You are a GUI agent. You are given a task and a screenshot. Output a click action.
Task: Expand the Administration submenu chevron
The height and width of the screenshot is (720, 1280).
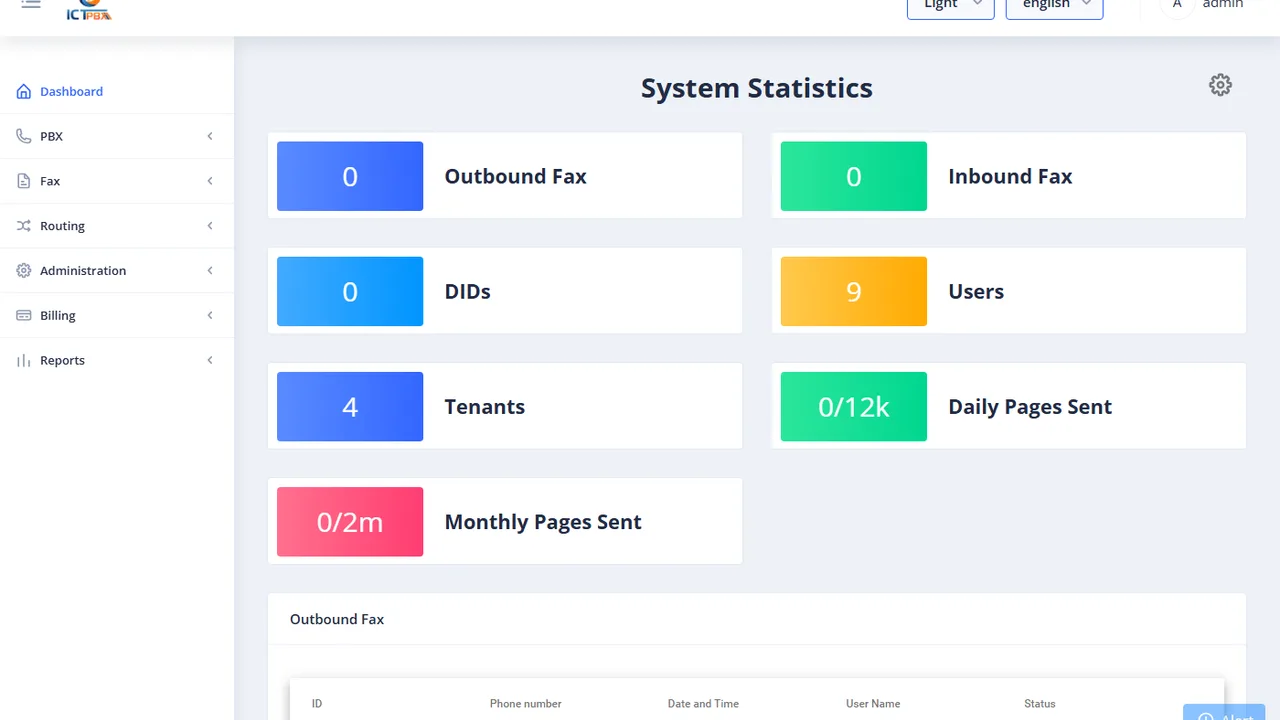click(x=210, y=271)
